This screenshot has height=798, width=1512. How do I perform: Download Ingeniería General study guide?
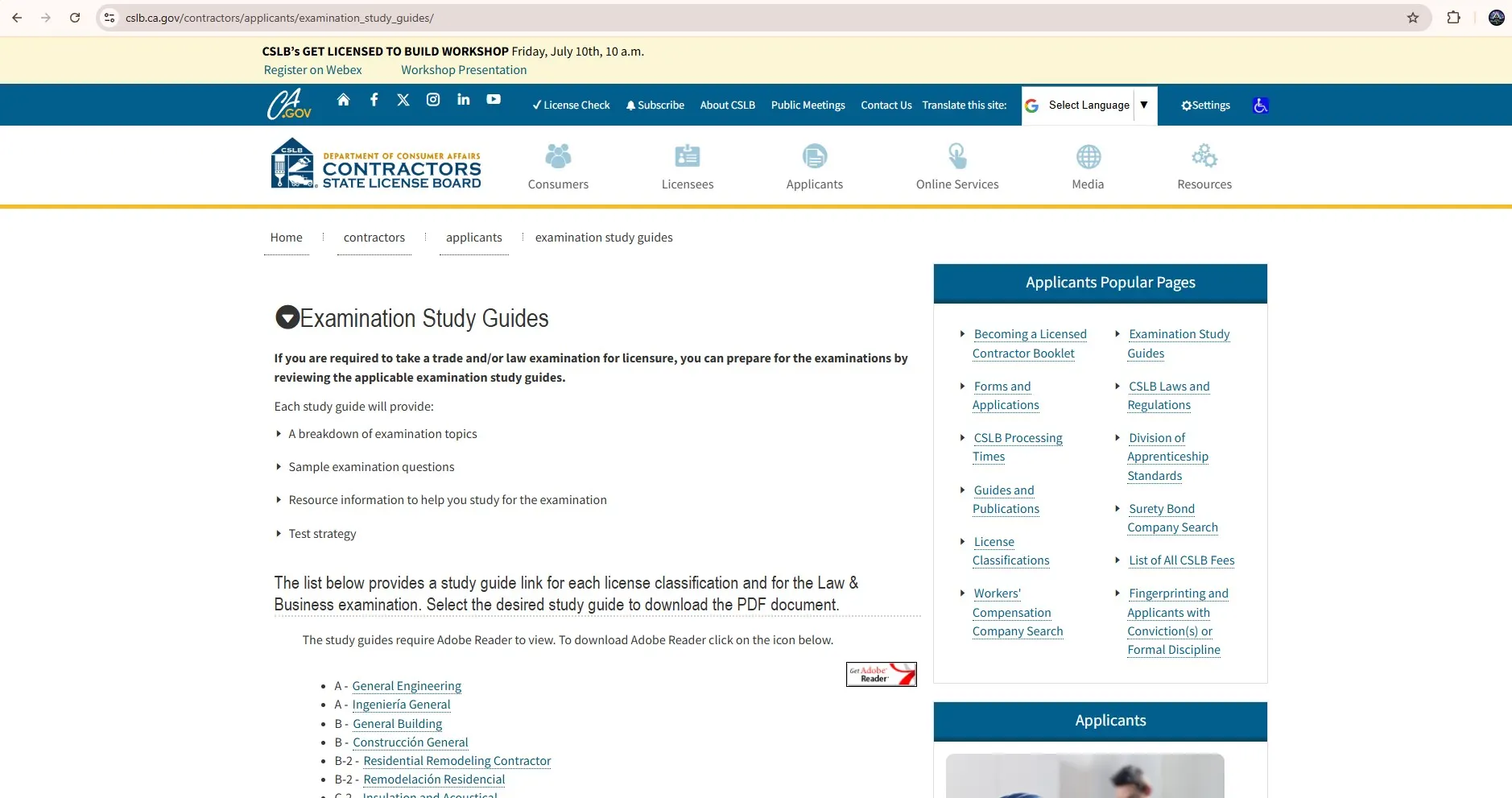tap(401, 705)
